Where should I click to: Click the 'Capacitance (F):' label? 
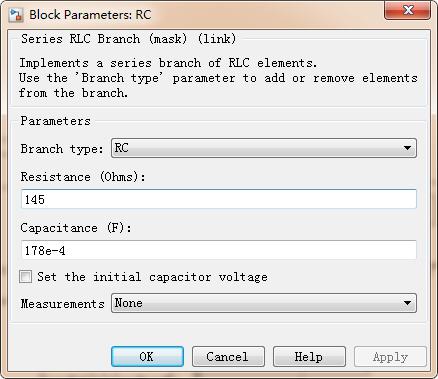click(76, 228)
